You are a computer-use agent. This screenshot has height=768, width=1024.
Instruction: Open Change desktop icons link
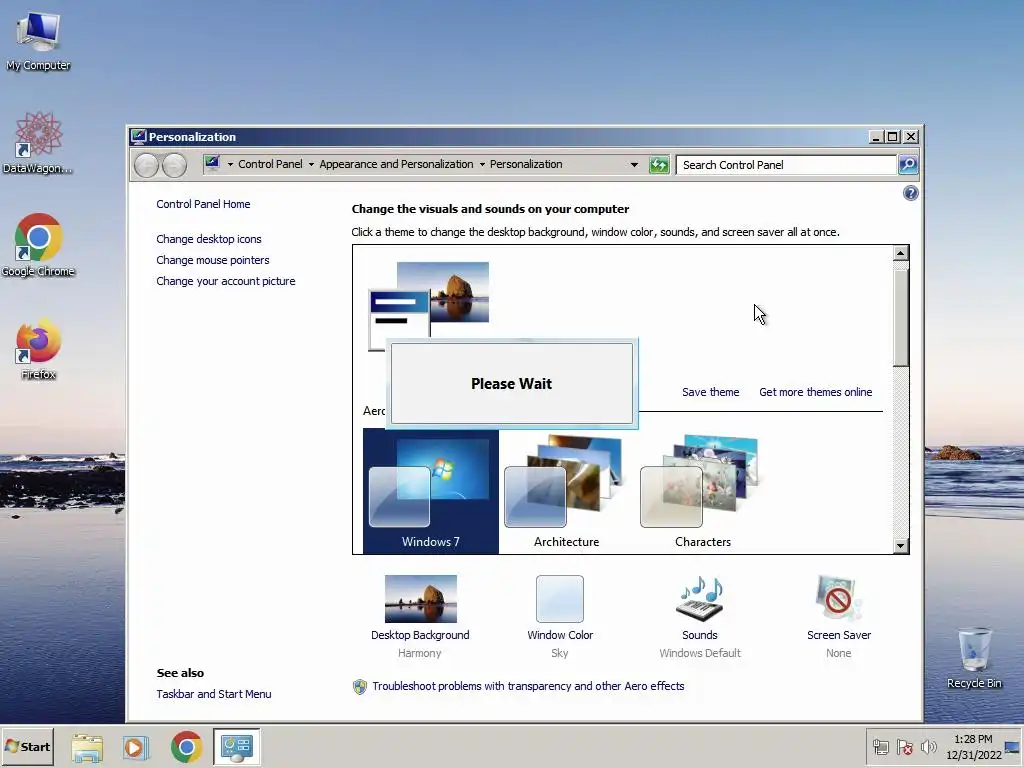208,239
